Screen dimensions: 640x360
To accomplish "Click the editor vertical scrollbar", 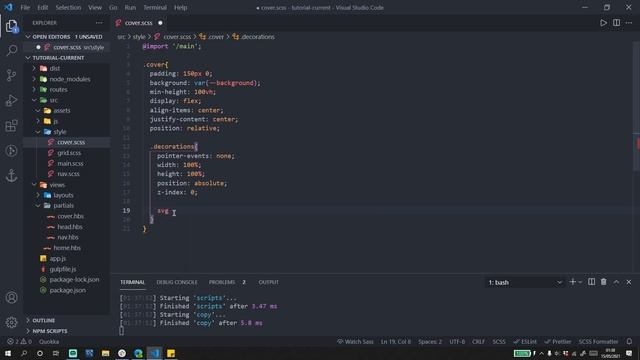I will point(637,106).
